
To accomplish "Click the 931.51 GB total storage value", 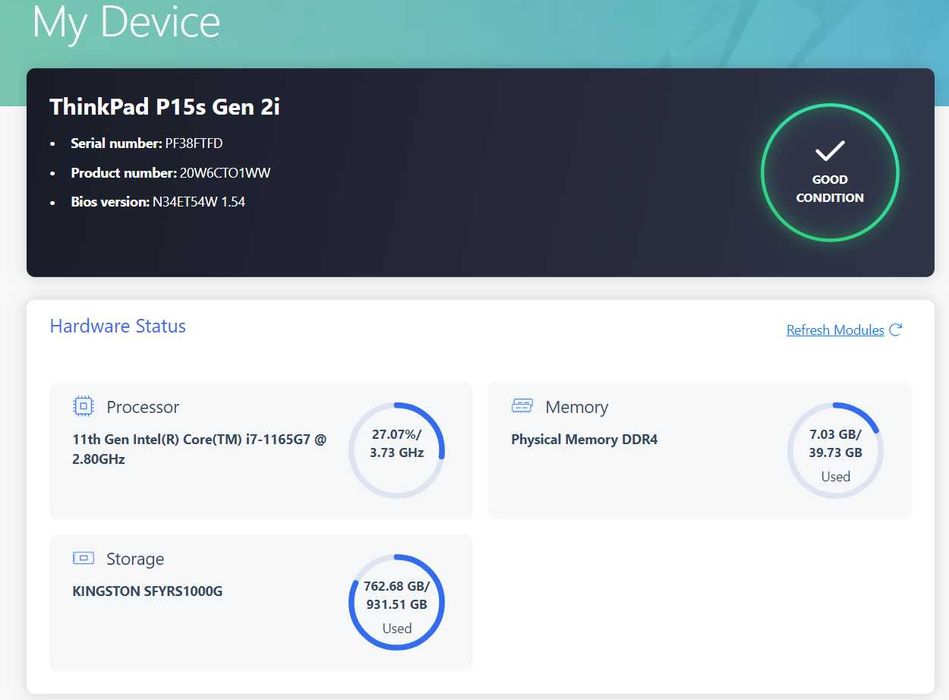I will (x=396, y=604).
